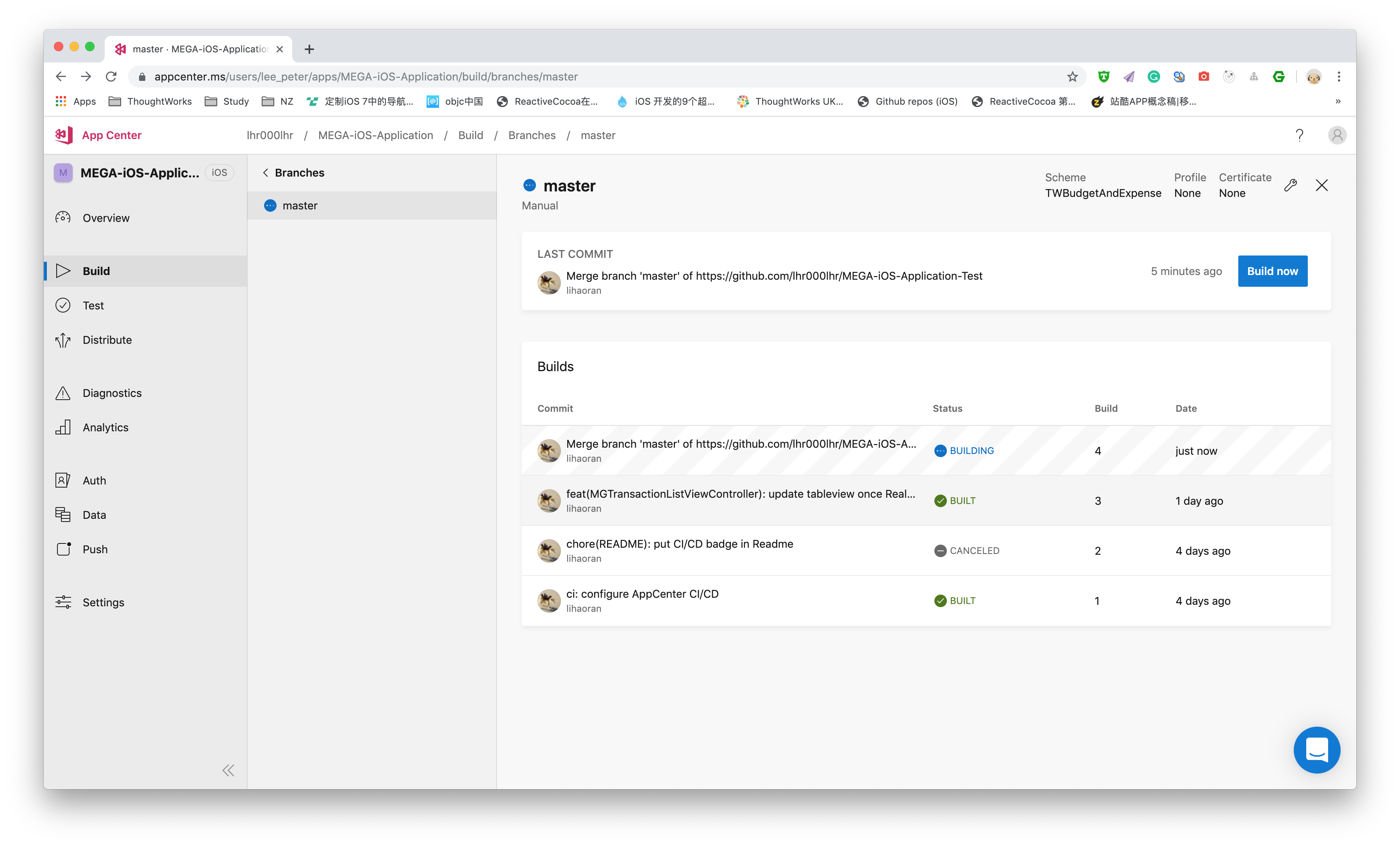Open the Intercom chat bubble
This screenshot has height=847, width=1400.
1316,750
